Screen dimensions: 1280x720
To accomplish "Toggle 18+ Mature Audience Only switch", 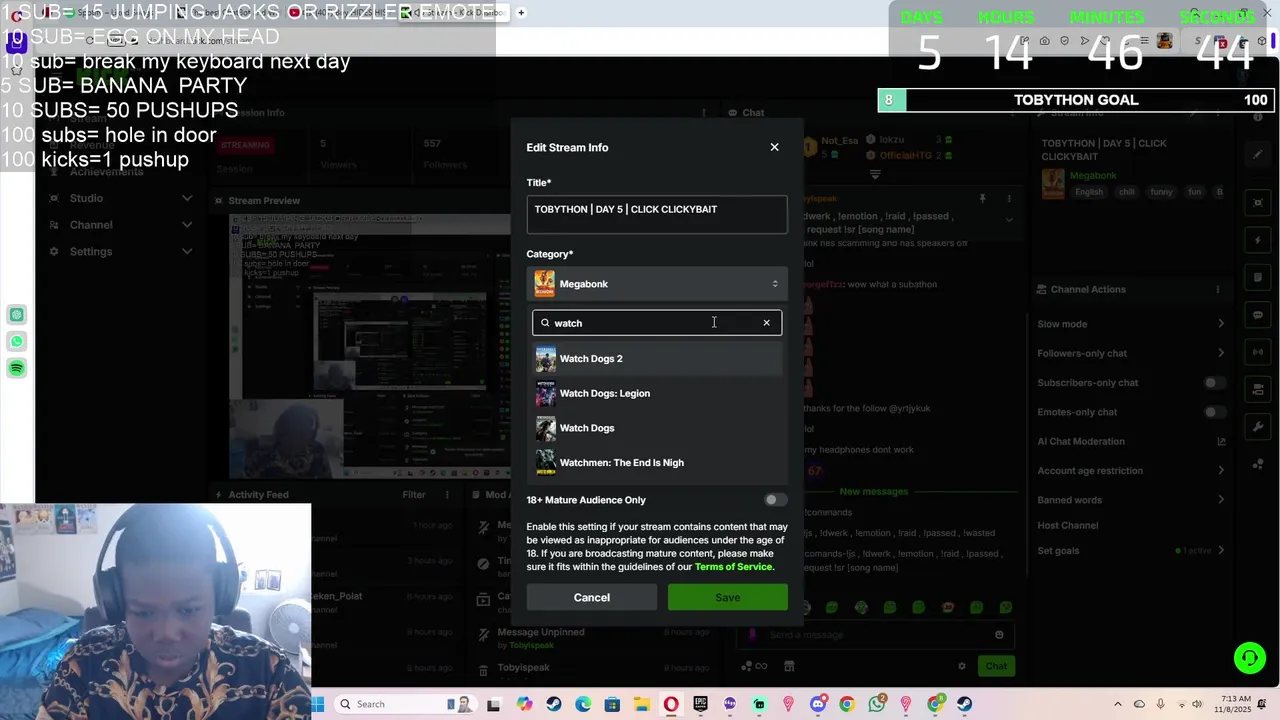I will pos(775,500).
